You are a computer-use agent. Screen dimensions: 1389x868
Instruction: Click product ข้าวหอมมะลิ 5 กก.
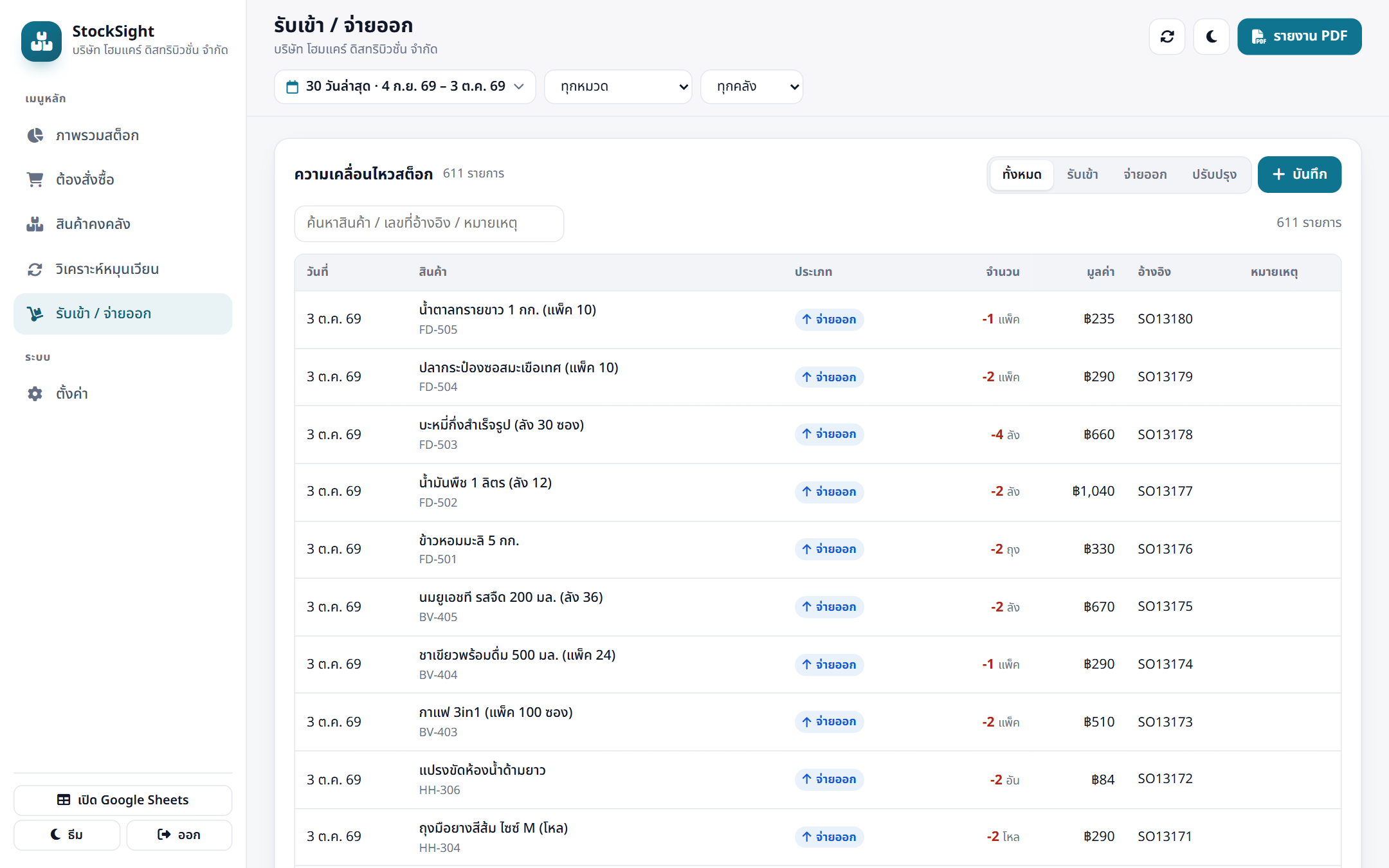pyautogui.click(x=469, y=541)
